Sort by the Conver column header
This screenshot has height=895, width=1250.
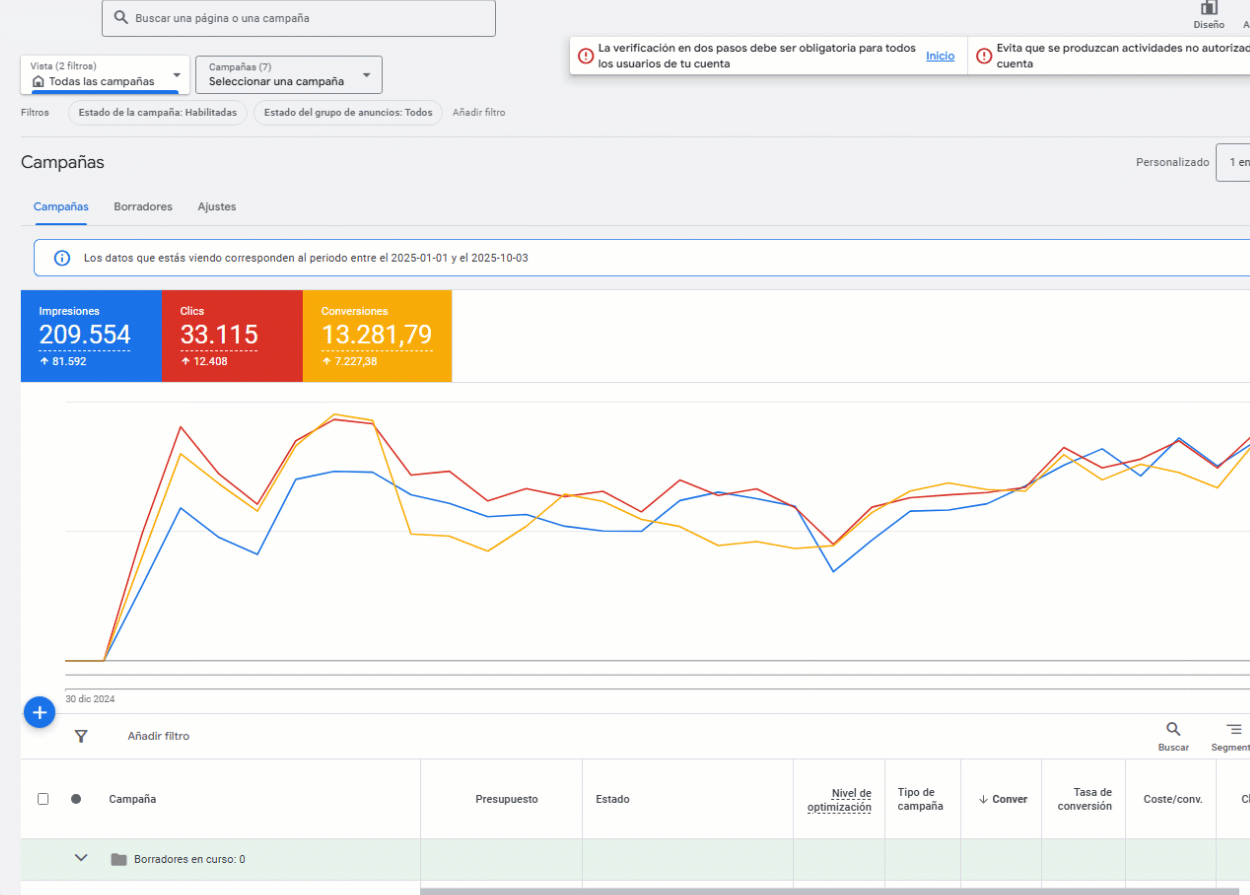(x=1002, y=799)
